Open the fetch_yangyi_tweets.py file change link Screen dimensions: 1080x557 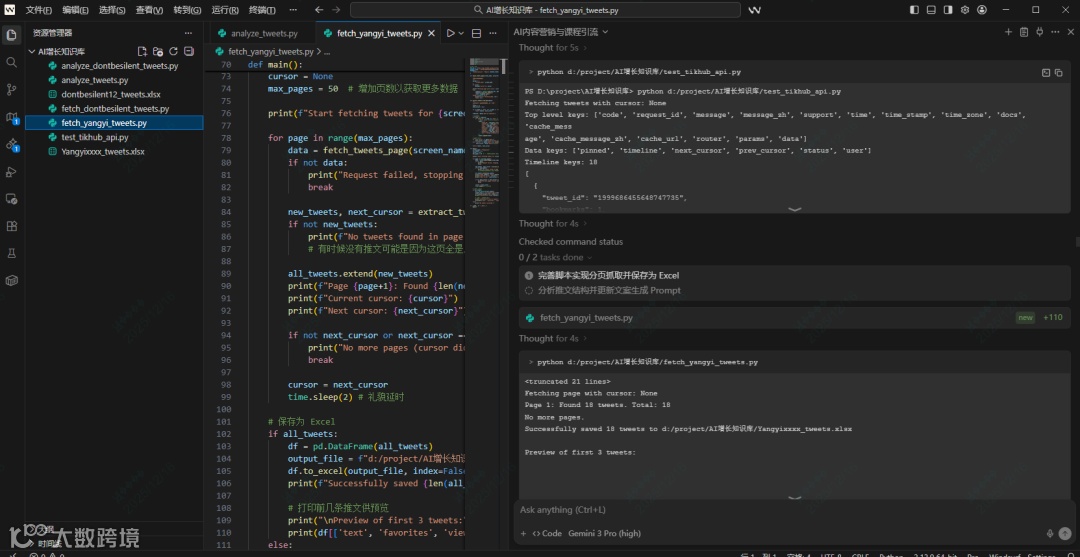586,318
